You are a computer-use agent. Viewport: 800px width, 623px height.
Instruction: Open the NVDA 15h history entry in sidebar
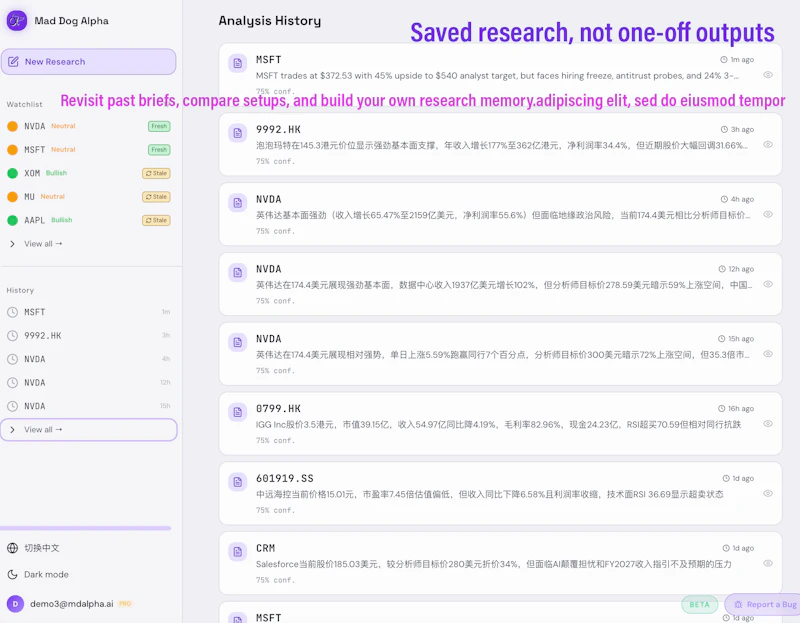[x=88, y=406]
